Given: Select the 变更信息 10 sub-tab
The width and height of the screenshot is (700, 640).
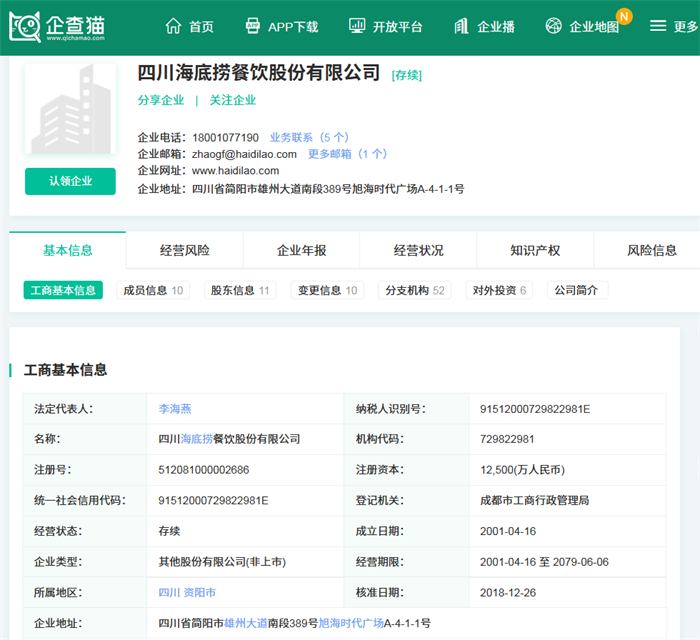Looking at the screenshot, I should (327, 290).
